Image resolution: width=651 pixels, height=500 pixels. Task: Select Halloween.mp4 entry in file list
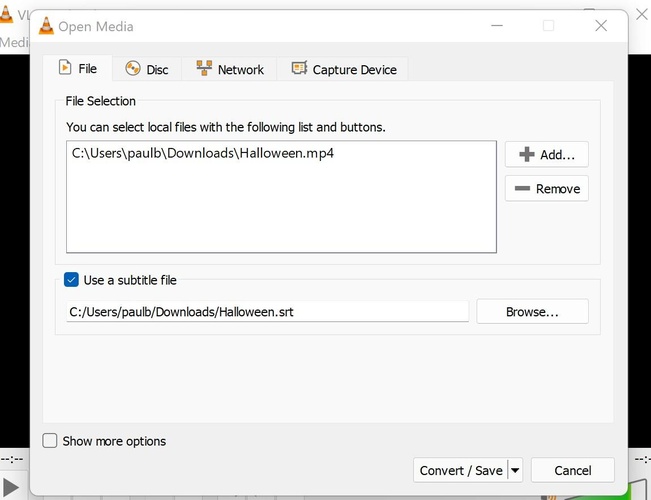click(203, 153)
